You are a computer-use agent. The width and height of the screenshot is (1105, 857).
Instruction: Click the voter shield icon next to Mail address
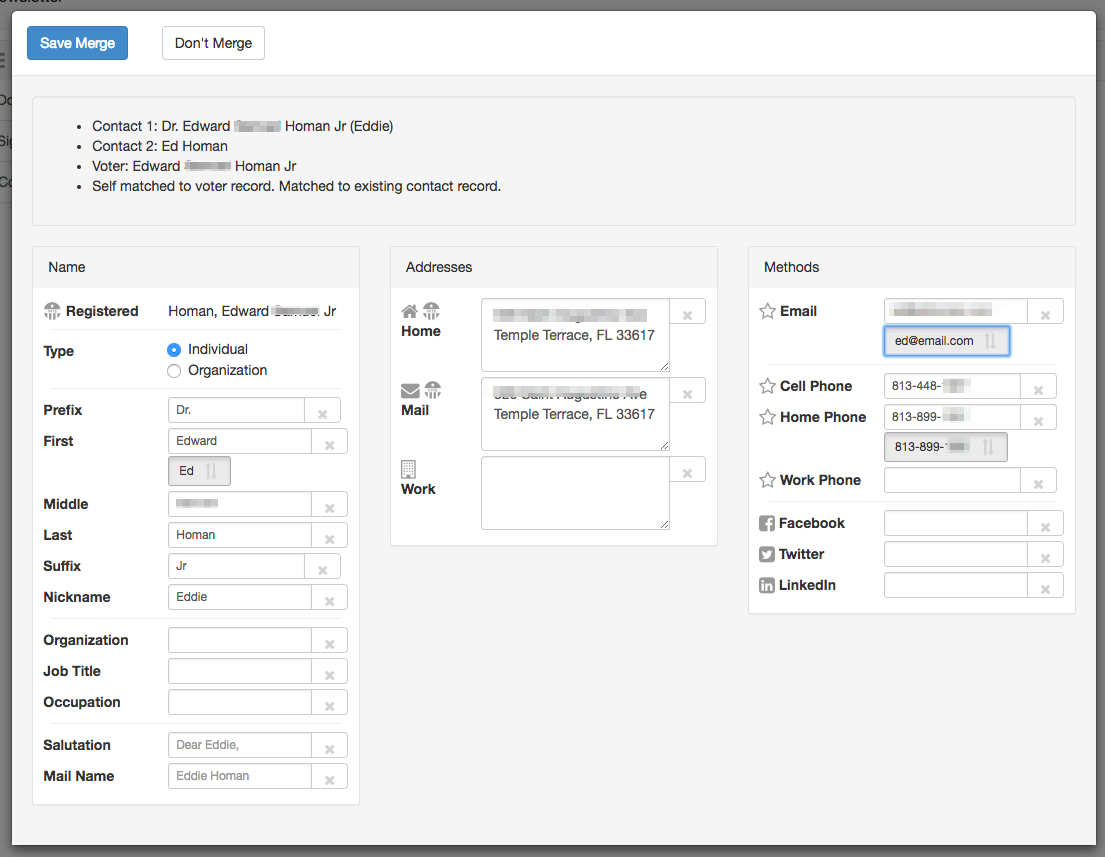[x=432, y=390]
